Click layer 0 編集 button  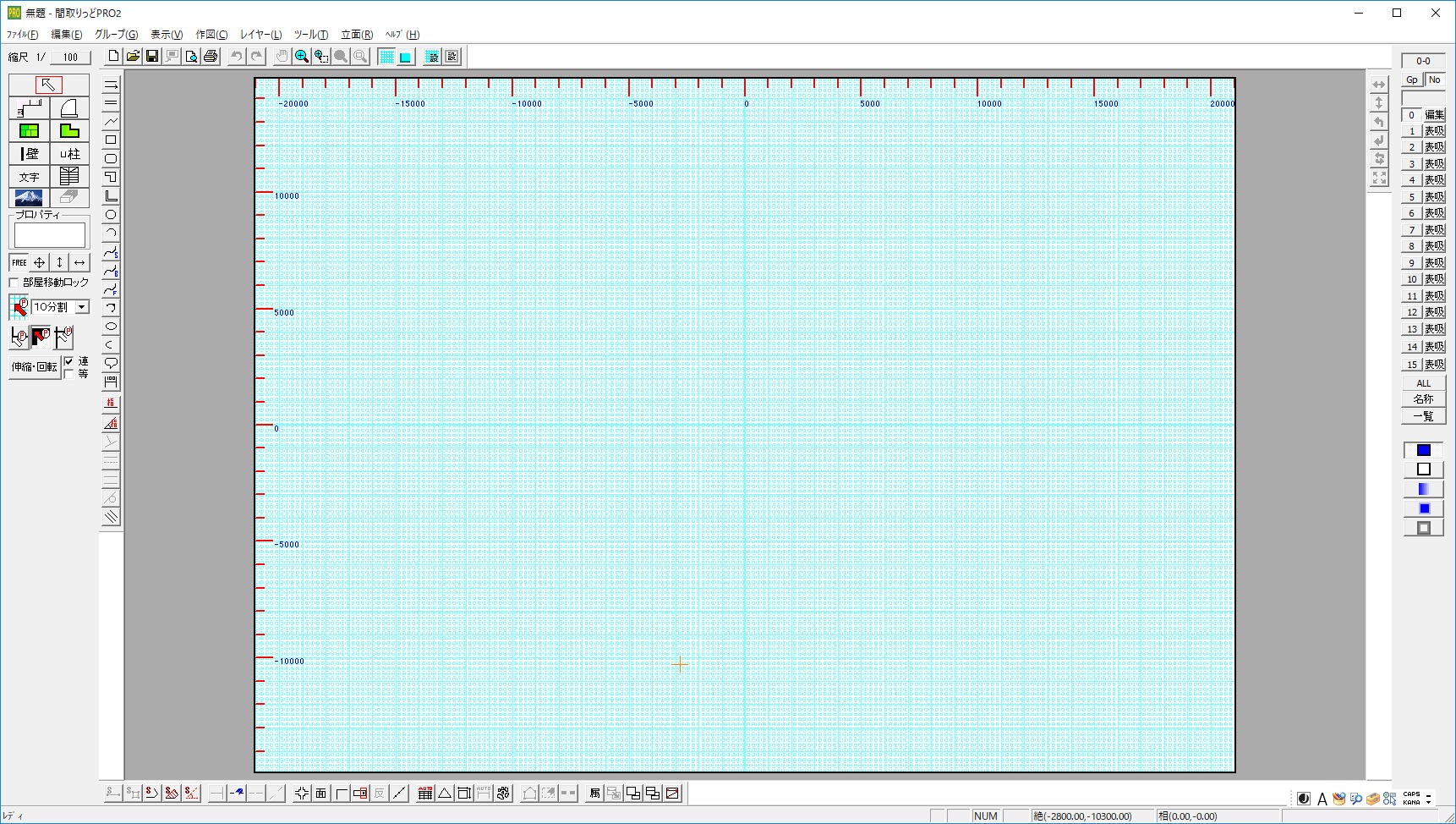pos(1435,115)
